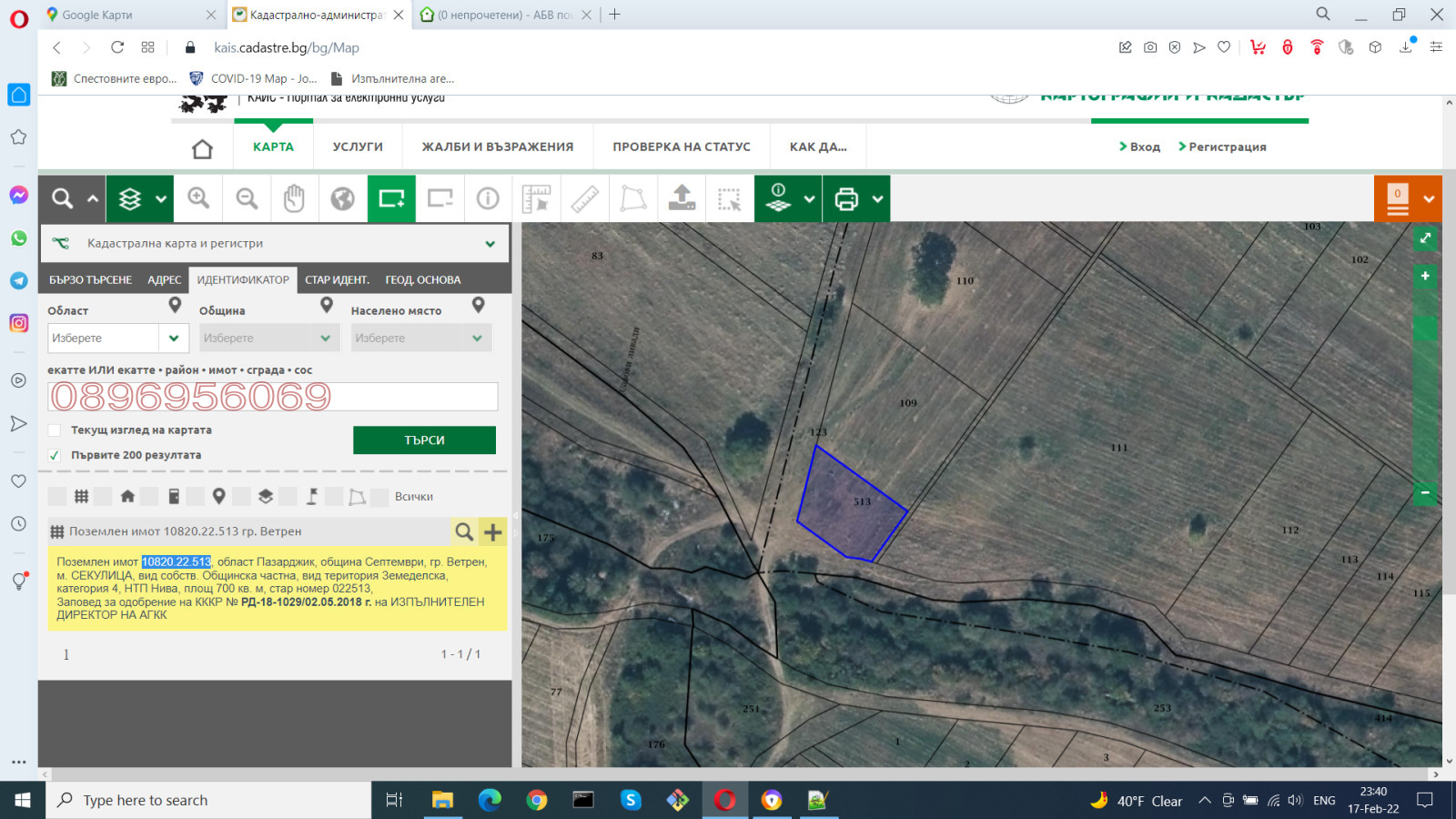Open the map search tool
The width and height of the screenshot is (1456, 819).
62,198
